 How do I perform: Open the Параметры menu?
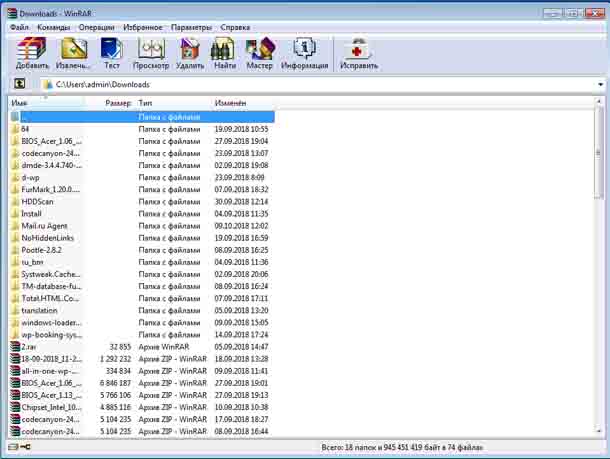(x=191, y=27)
